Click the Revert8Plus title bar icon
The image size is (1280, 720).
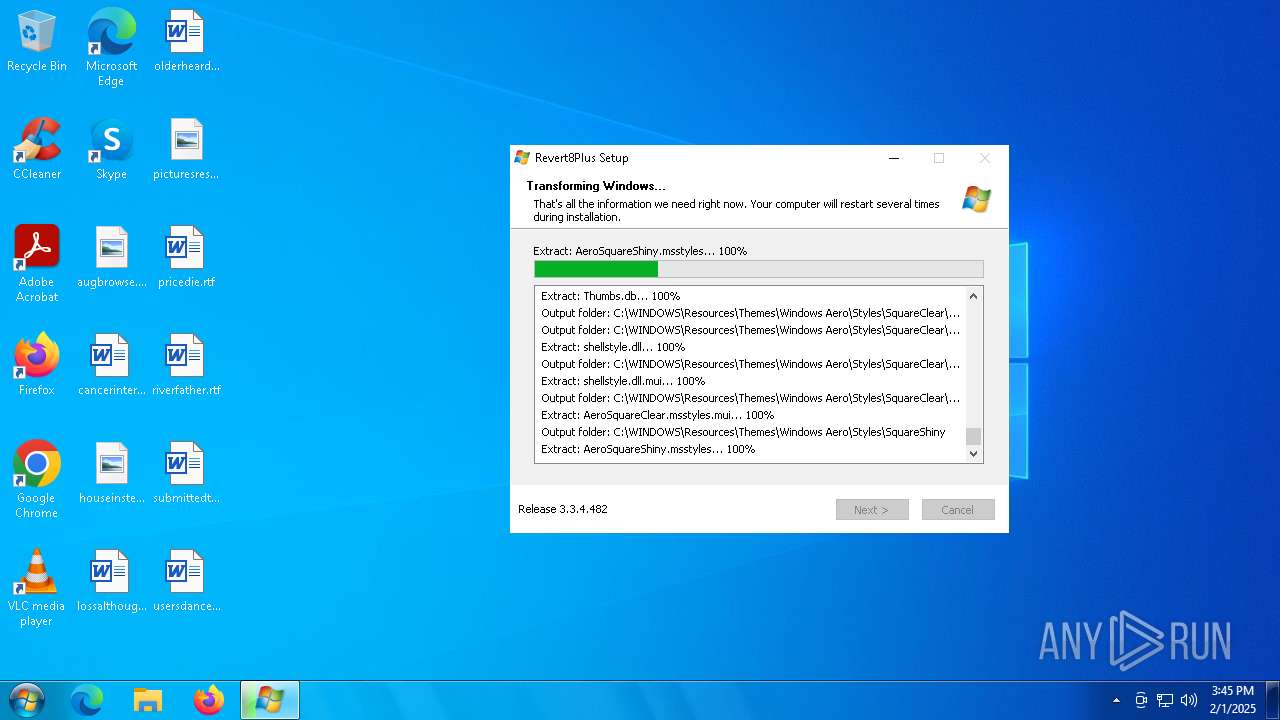tap(522, 158)
